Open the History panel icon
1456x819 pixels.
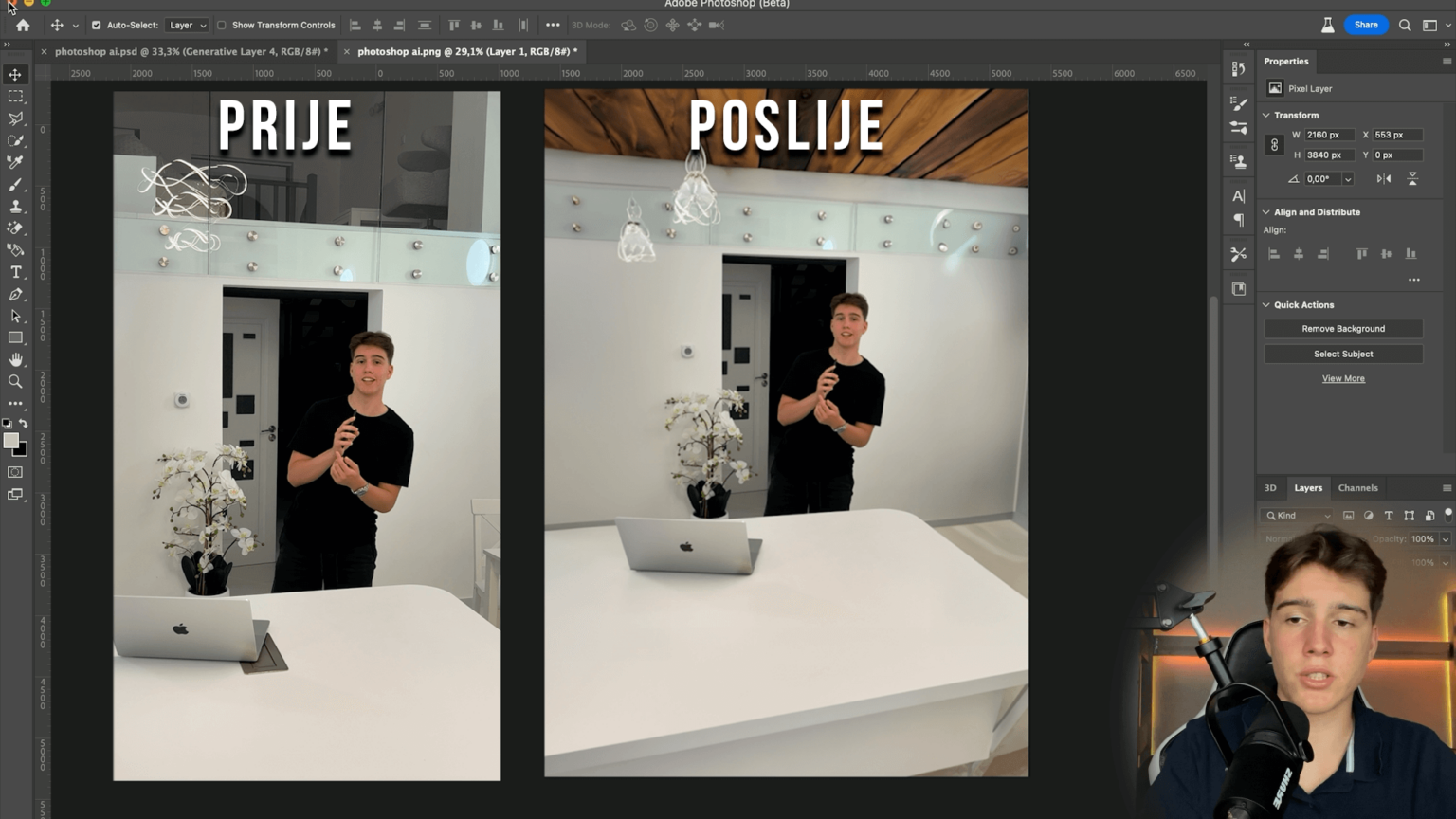(1238, 68)
